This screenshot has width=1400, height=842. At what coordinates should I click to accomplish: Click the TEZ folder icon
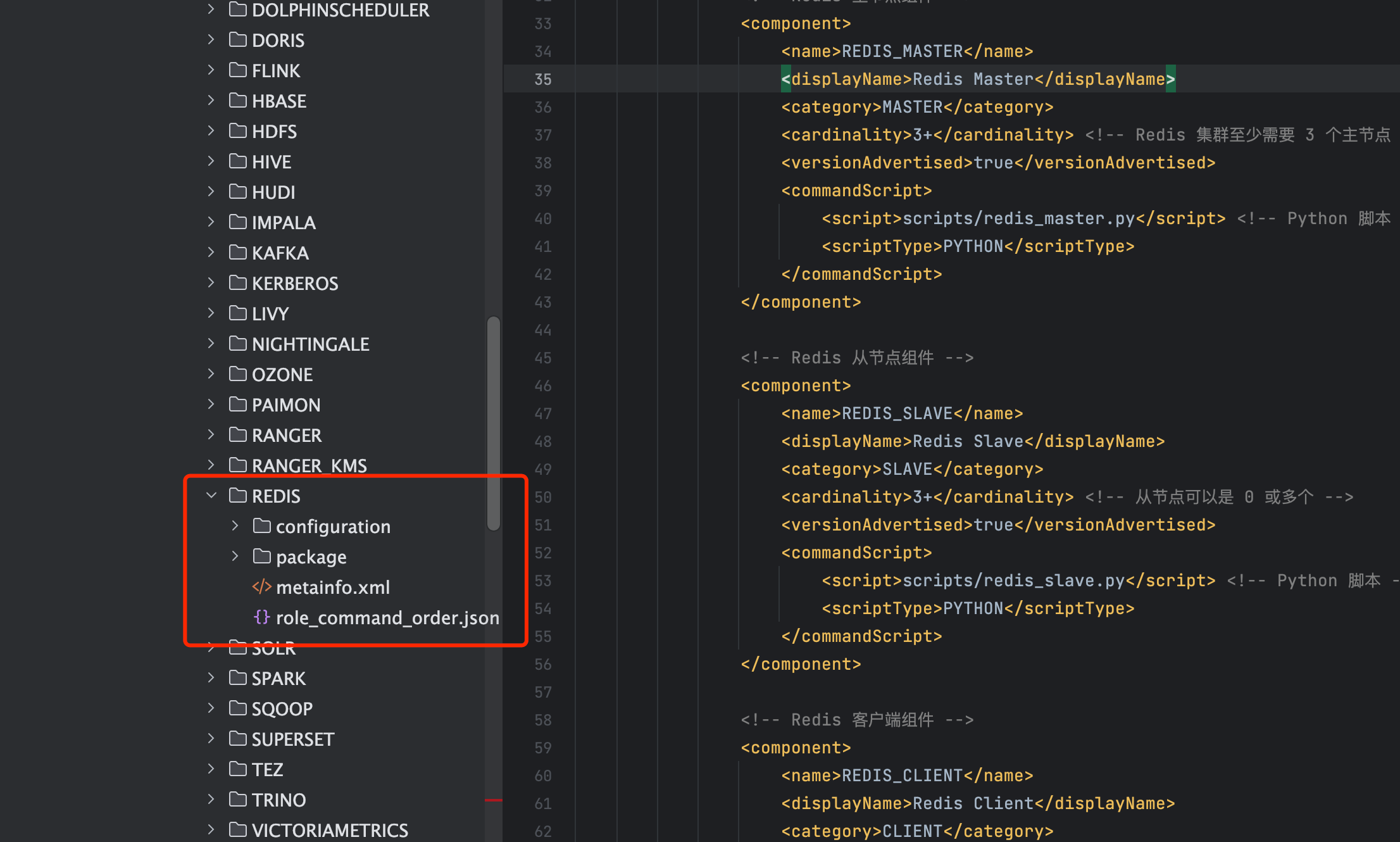pyautogui.click(x=238, y=769)
